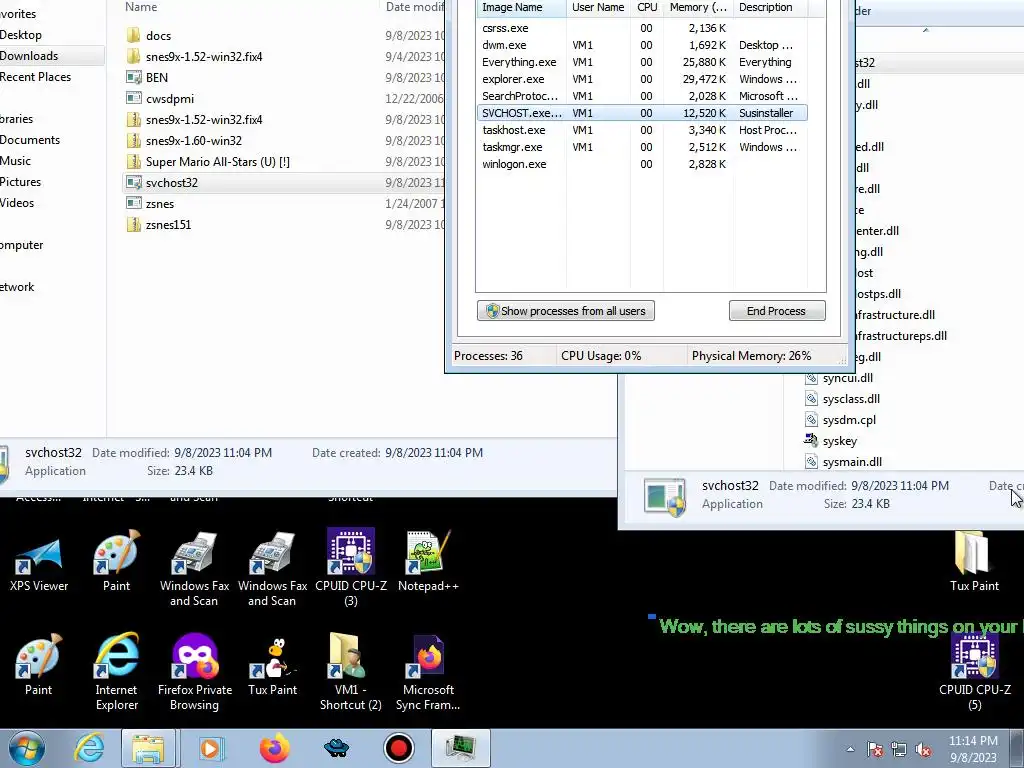Open Windows Media Player taskbar icon
The width and height of the screenshot is (1024, 768).
click(210, 748)
